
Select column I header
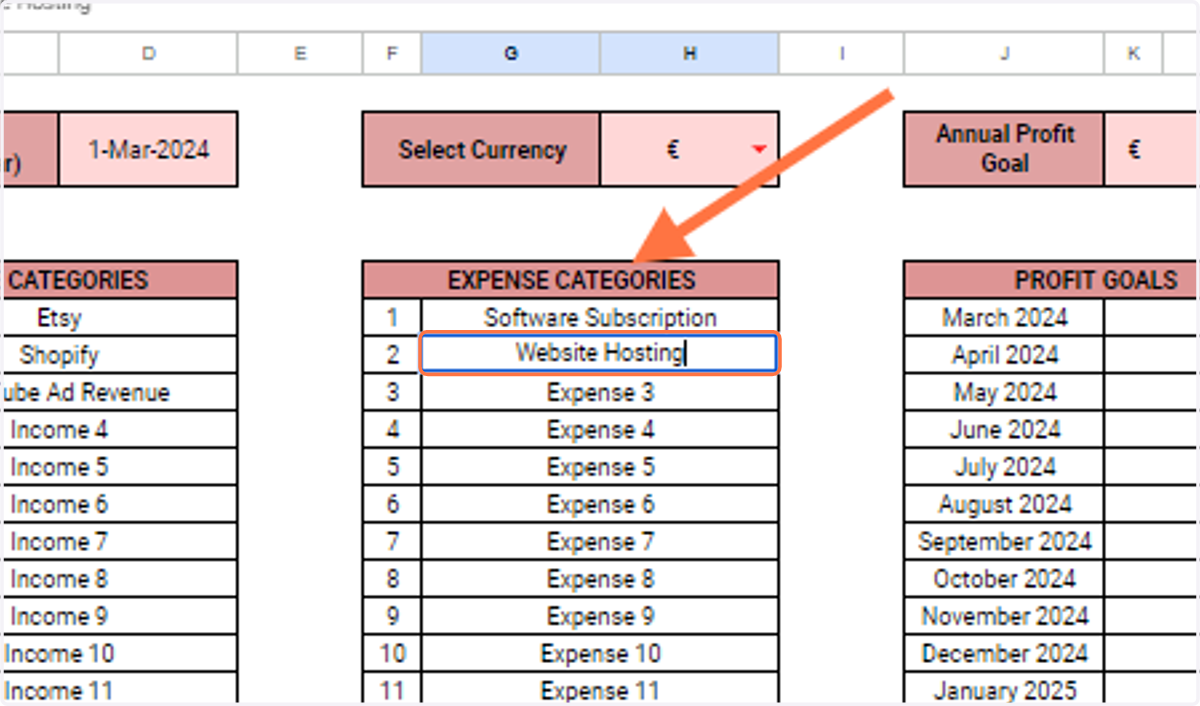[841, 54]
